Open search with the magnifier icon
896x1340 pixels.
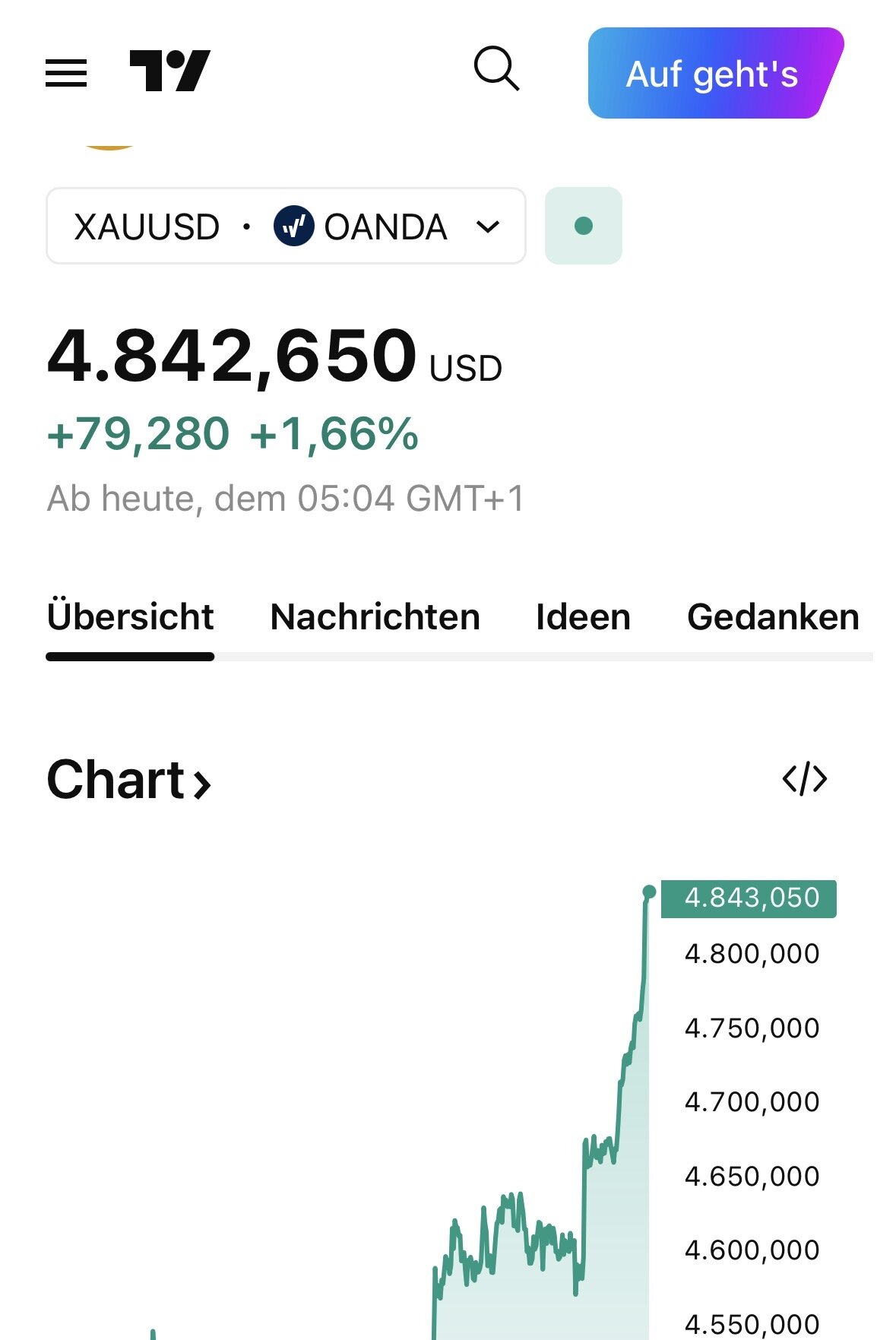(496, 69)
